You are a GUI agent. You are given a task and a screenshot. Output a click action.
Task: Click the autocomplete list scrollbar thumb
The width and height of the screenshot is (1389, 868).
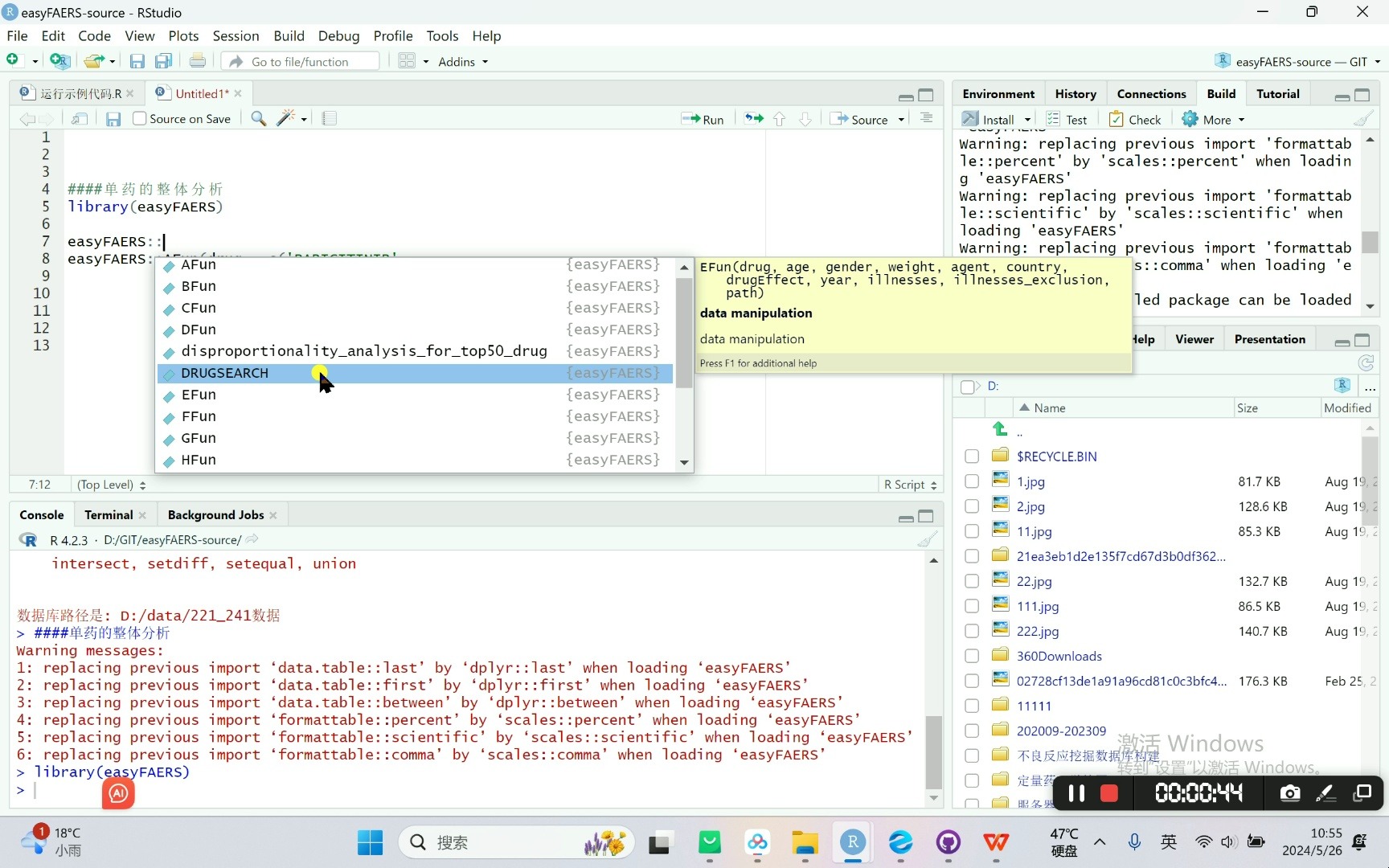pos(683,333)
